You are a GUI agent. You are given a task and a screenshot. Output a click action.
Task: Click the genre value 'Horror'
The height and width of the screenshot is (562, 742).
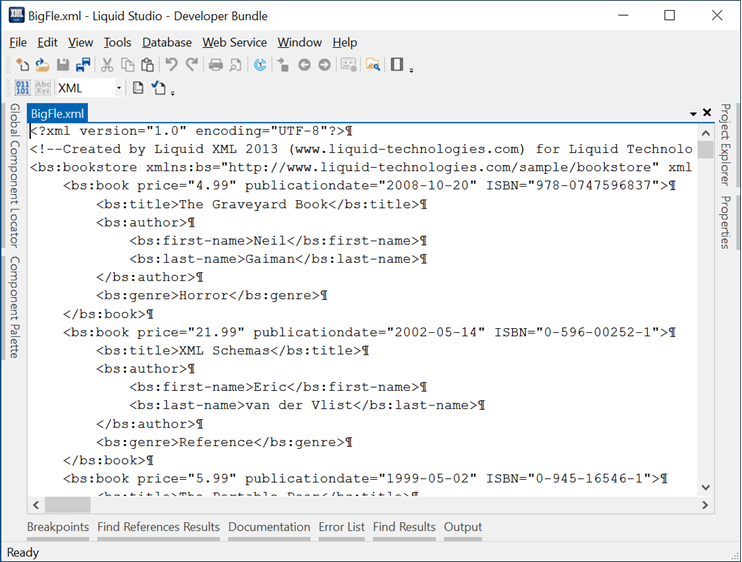[204, 296]
